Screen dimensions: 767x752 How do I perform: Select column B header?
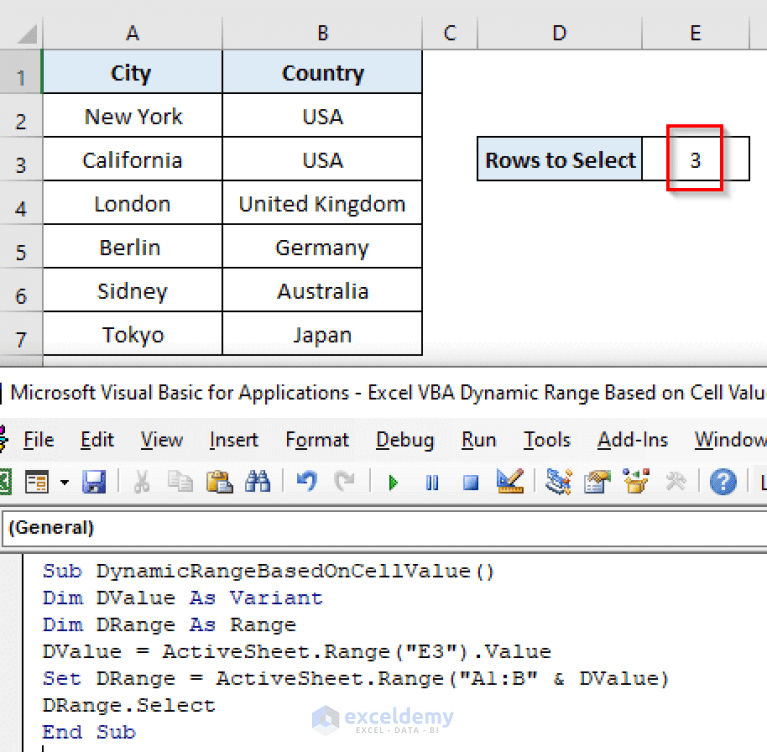322,33
